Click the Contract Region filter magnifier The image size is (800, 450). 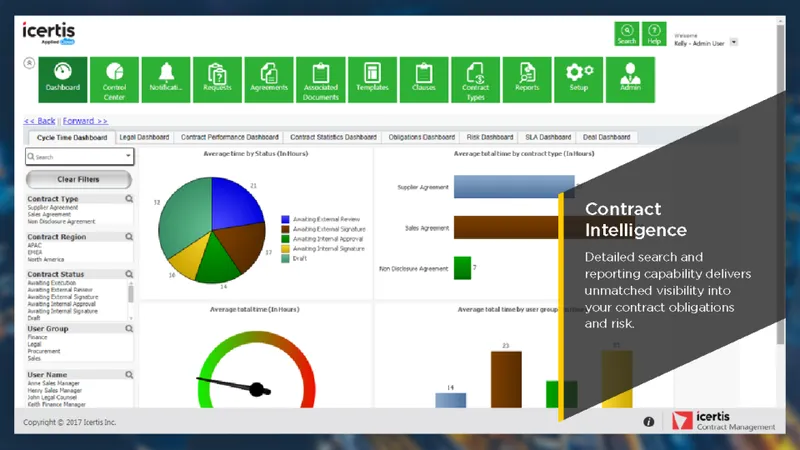click(x=129, y=237)
